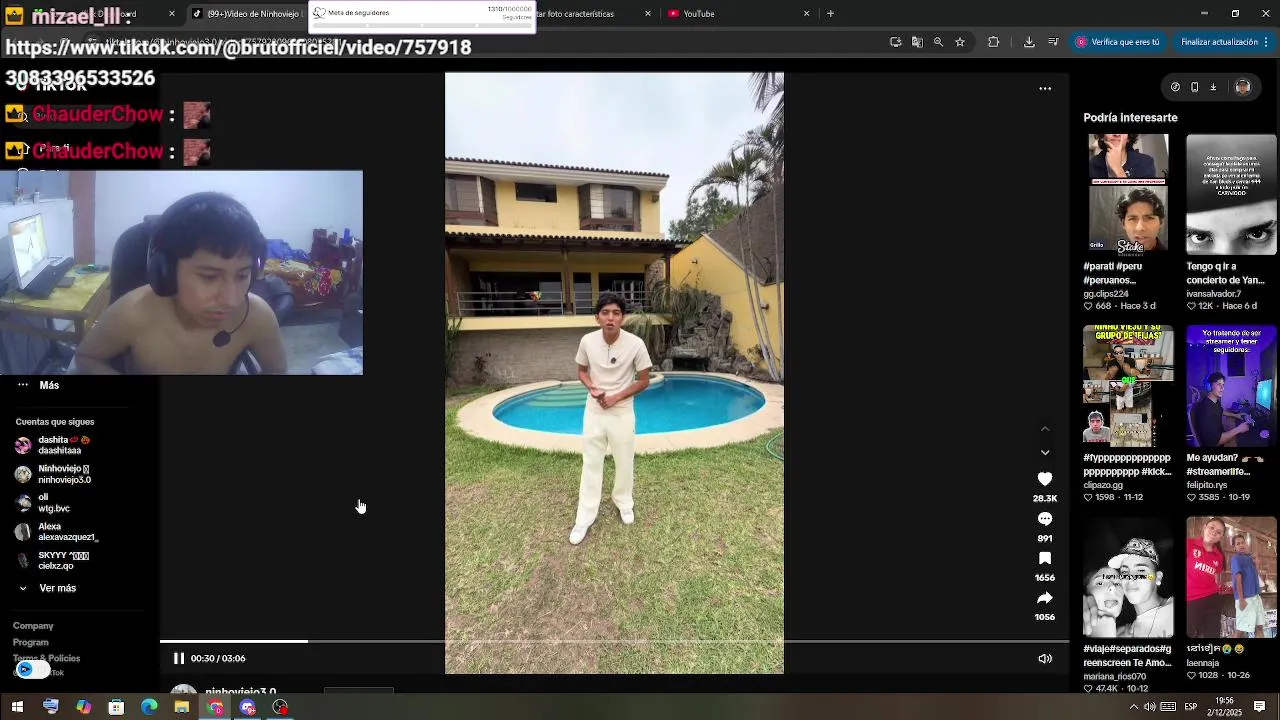
Task: Close the YouTube tab
Action: (806, 14)
